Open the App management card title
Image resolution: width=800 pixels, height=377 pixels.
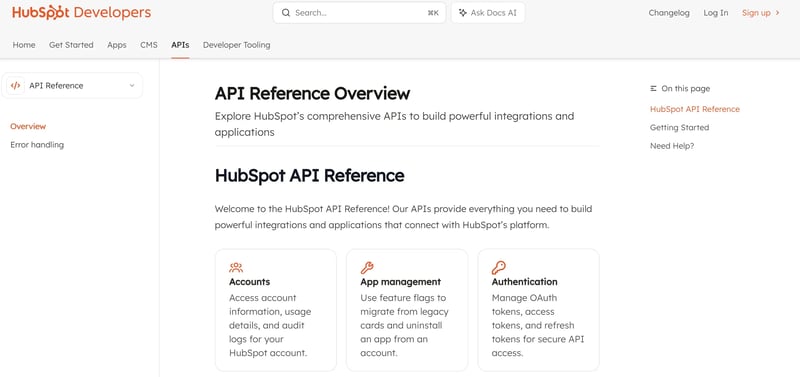coord(401,282)
